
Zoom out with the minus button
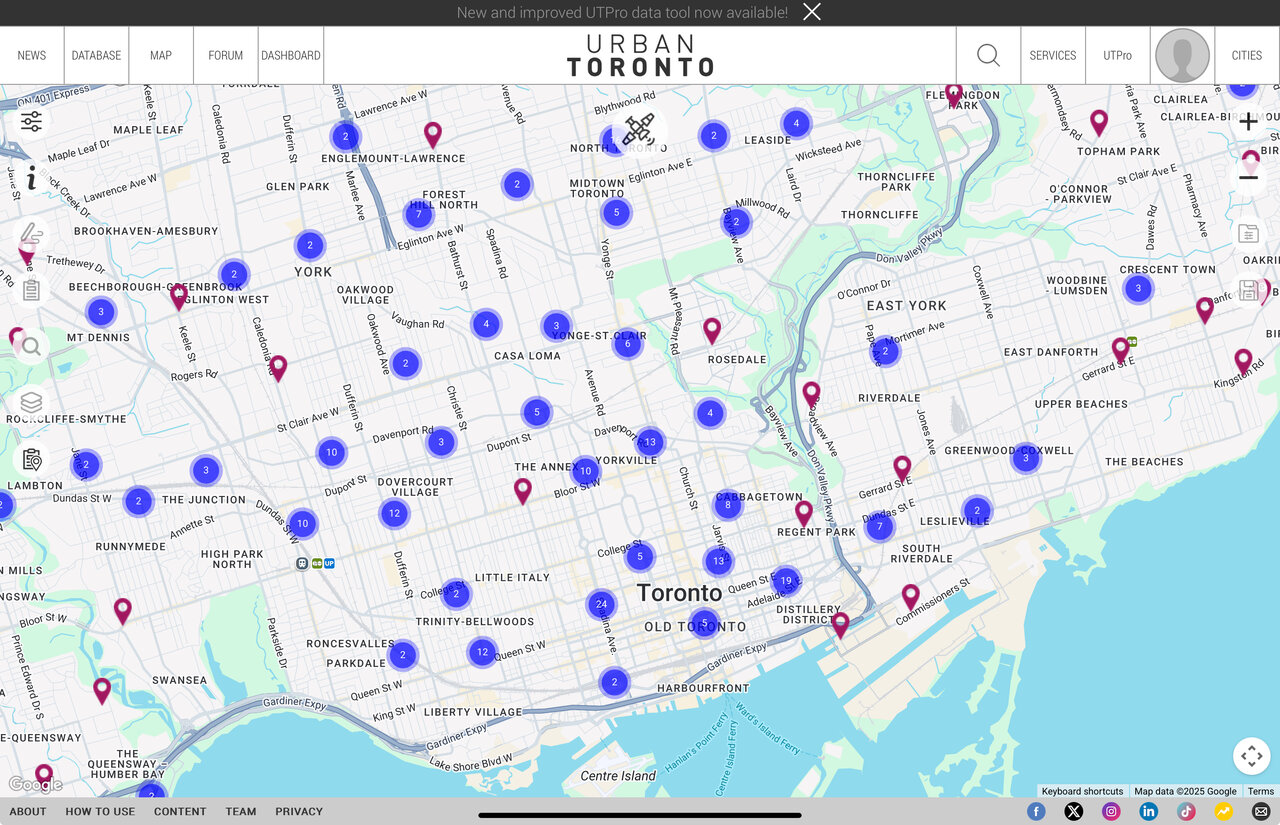click(x=1248, y=178)
